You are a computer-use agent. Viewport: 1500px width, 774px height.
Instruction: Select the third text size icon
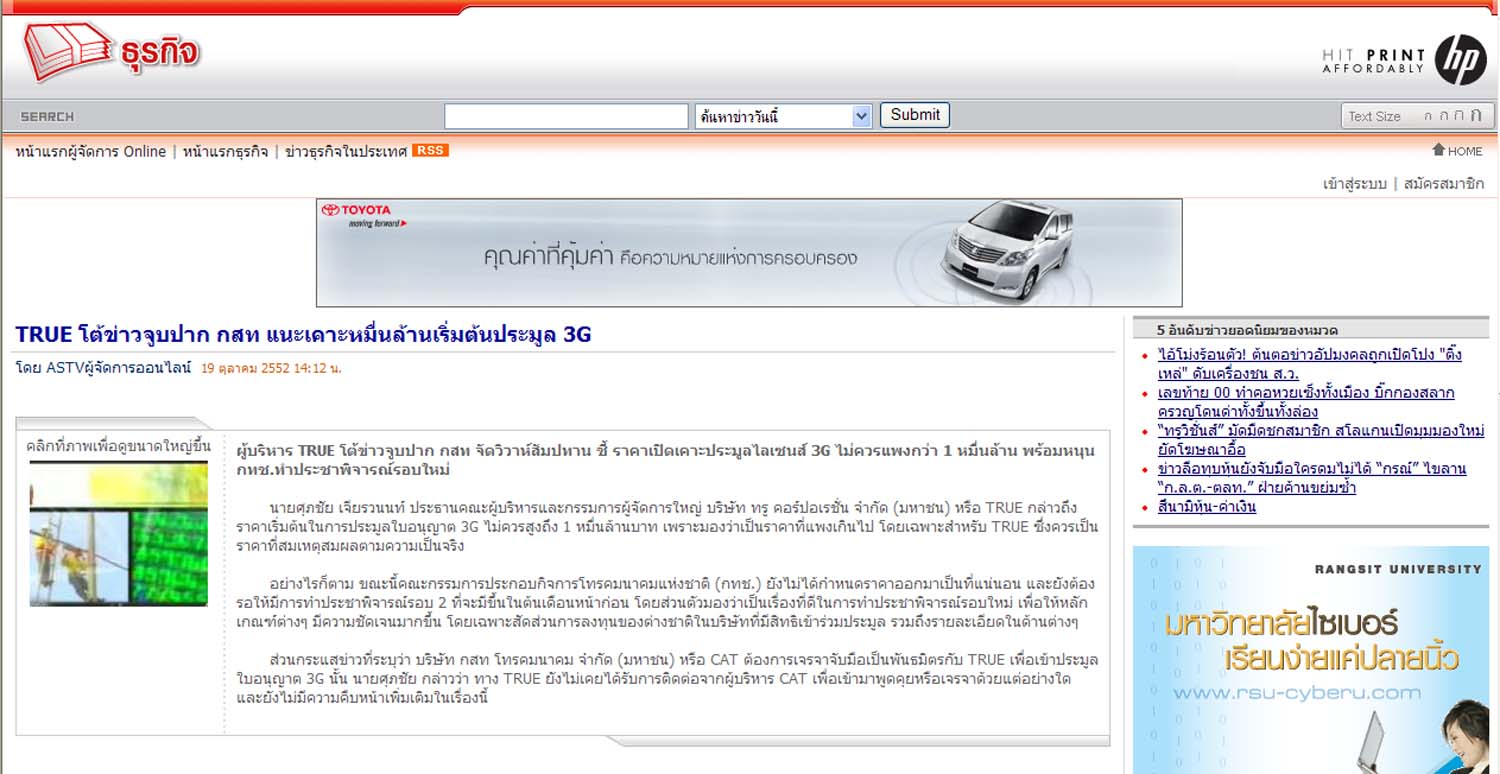(x=1459, y=116)
